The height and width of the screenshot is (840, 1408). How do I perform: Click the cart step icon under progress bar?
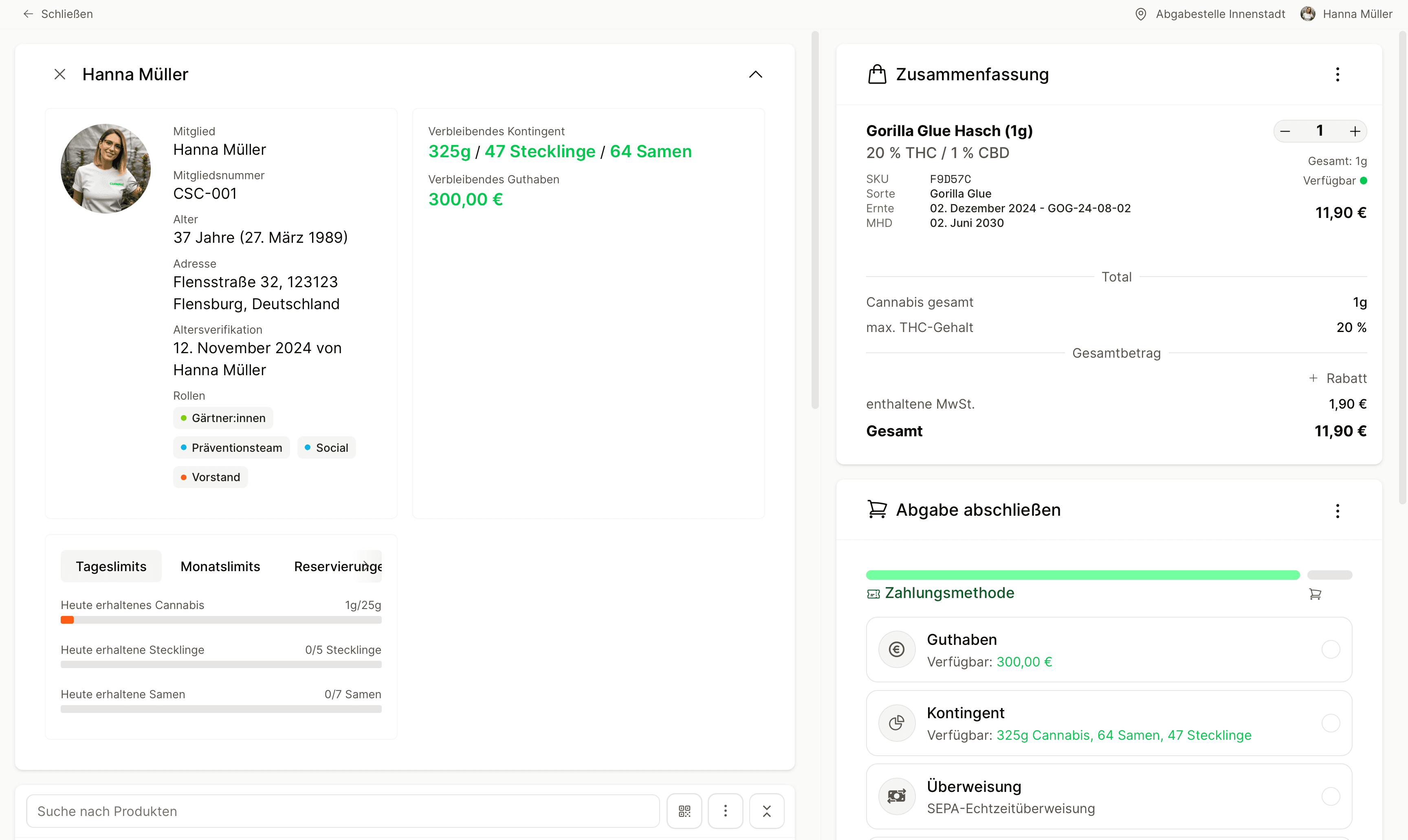[1315, 594]
